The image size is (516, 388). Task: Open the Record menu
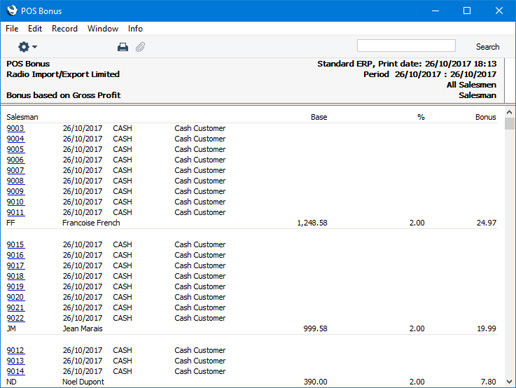pyautogui.click(x=64, y=29)
